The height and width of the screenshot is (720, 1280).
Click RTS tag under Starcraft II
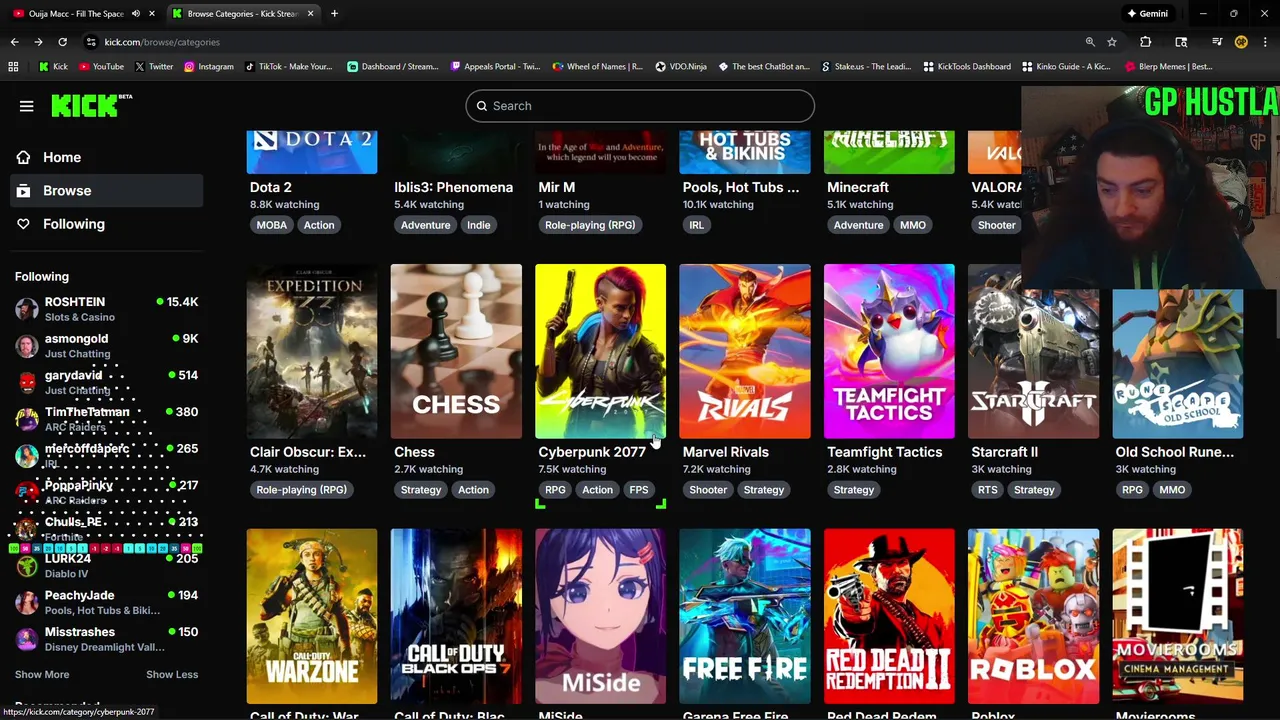tap(987, 490)
